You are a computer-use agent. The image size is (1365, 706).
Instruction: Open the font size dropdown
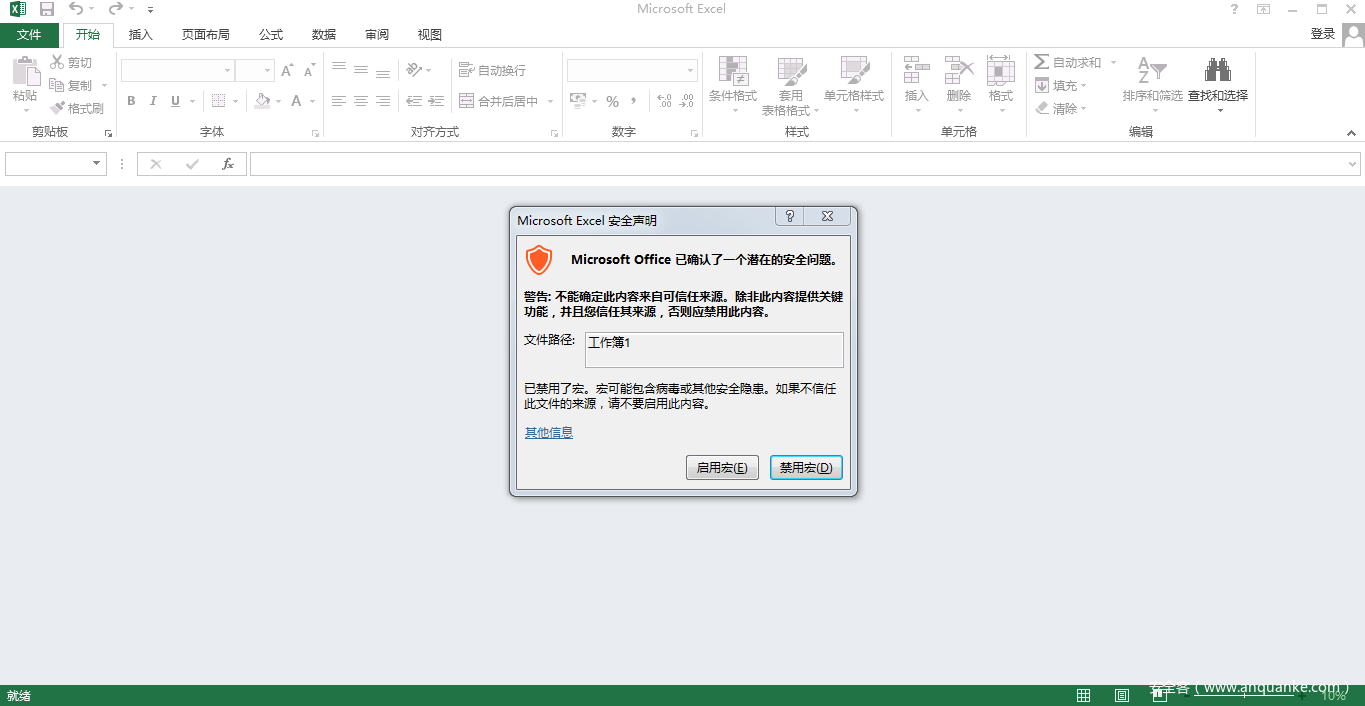click(267, 70)
